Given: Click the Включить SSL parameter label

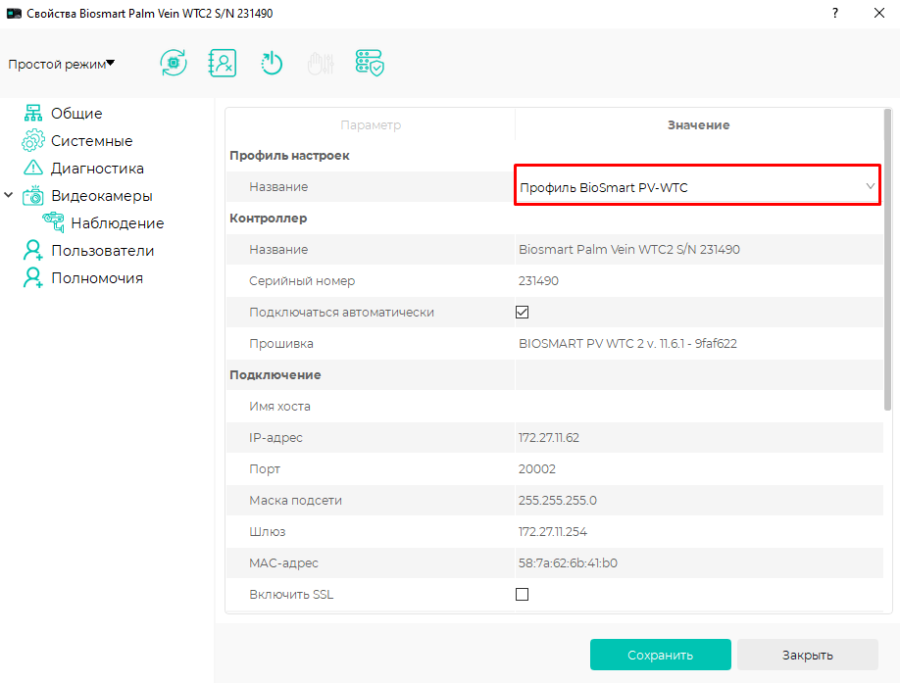Looking at the screenshot, I should tap(291, 595).
